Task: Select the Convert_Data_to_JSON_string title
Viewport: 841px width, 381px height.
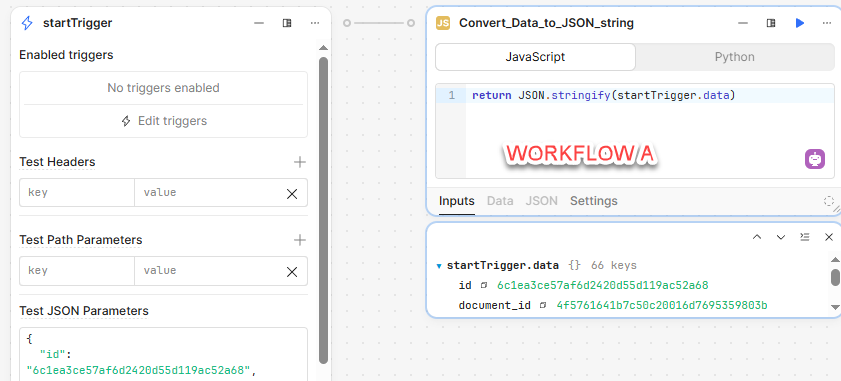Action: 546,23
